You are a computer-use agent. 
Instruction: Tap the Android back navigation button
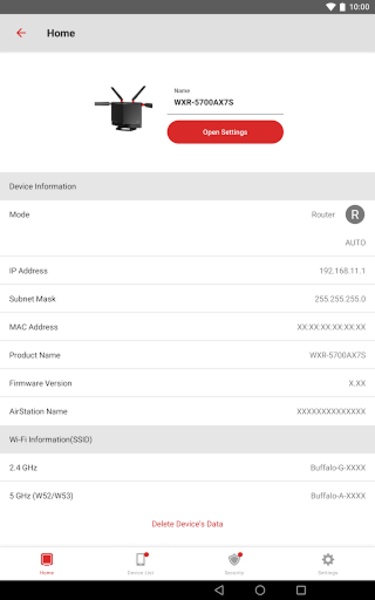[x=219, y=590]
